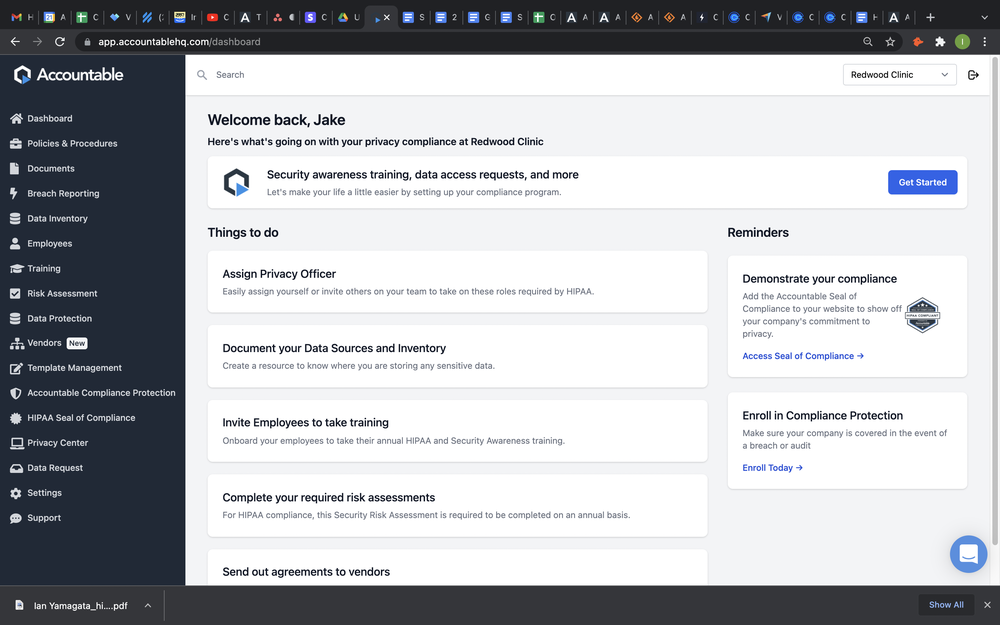Click the Employees person icon

[15, 244]
